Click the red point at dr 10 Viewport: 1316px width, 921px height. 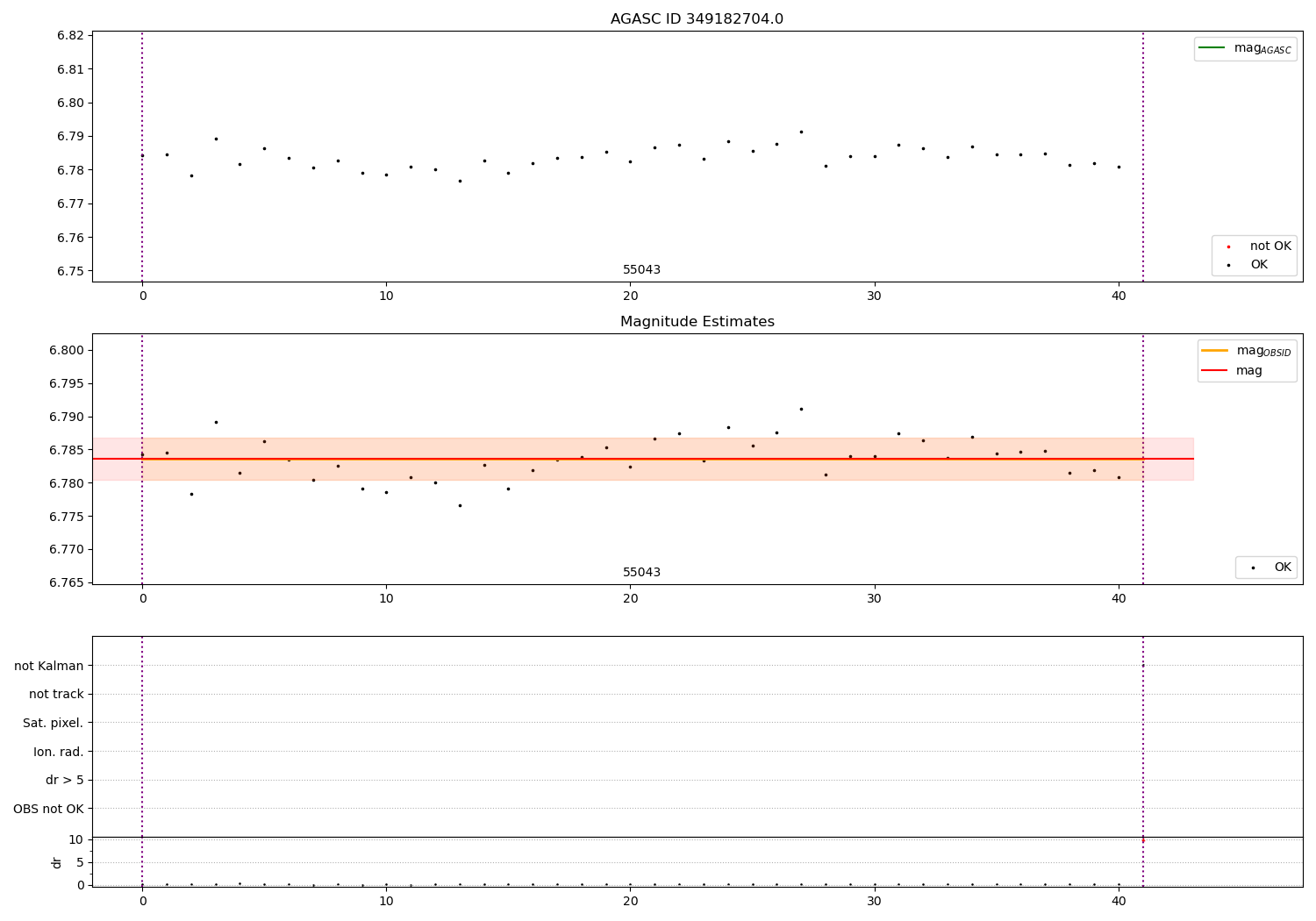tap(1142, 840)
